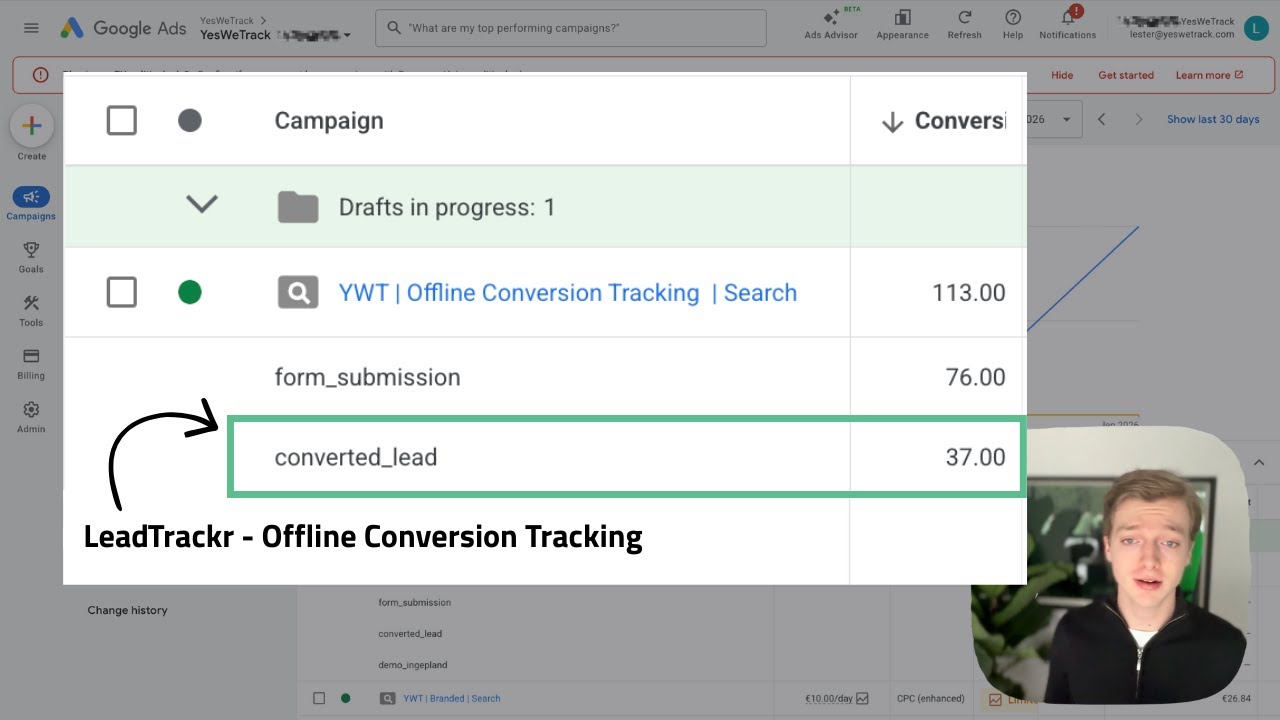Open Notifications bell
Screen dimensions: 1280x720
click(x=1067, y=24)
